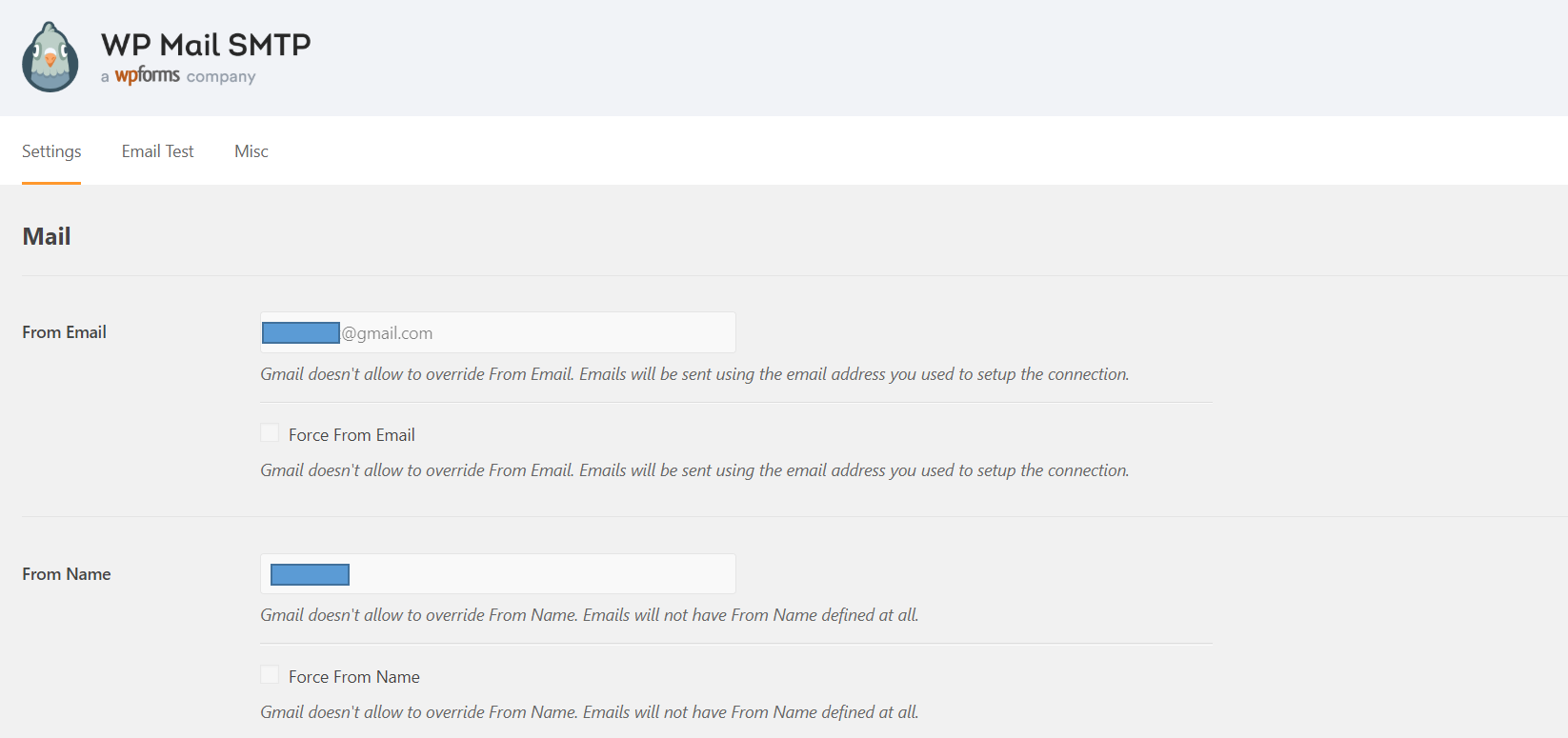1568x738 pixels.
Task: Click the Mail section heading
Action: 47,236
